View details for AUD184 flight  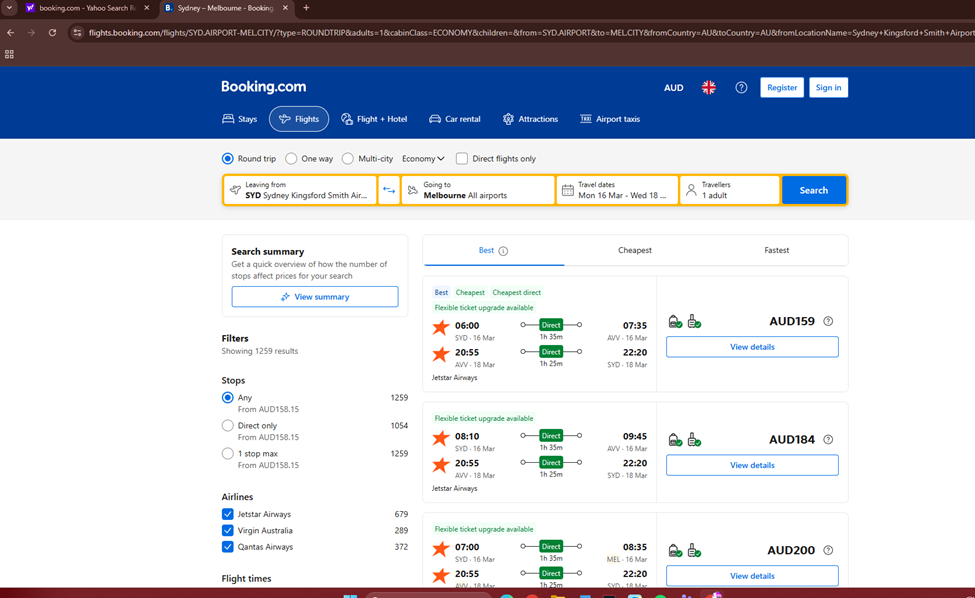(x=752, y=465)
